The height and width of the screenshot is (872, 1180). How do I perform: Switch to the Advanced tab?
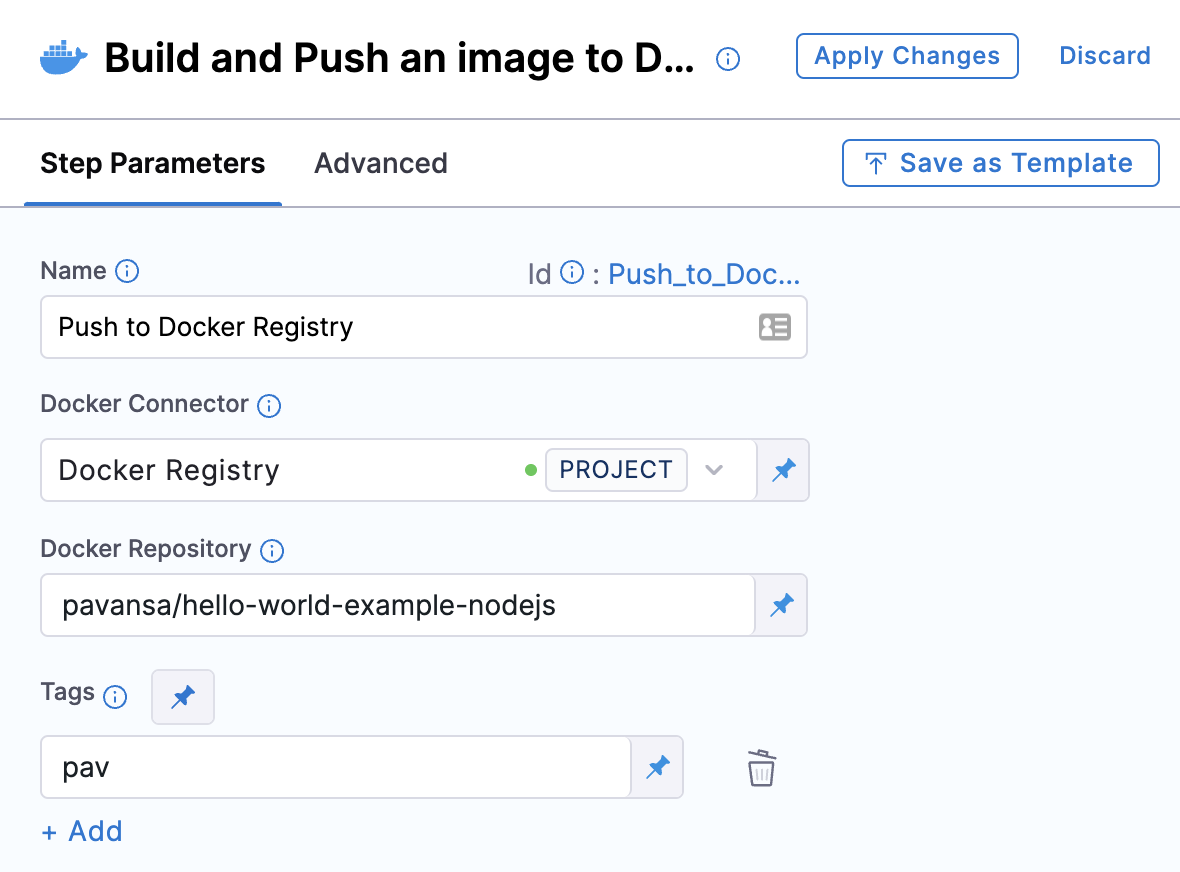pos(381,163)
